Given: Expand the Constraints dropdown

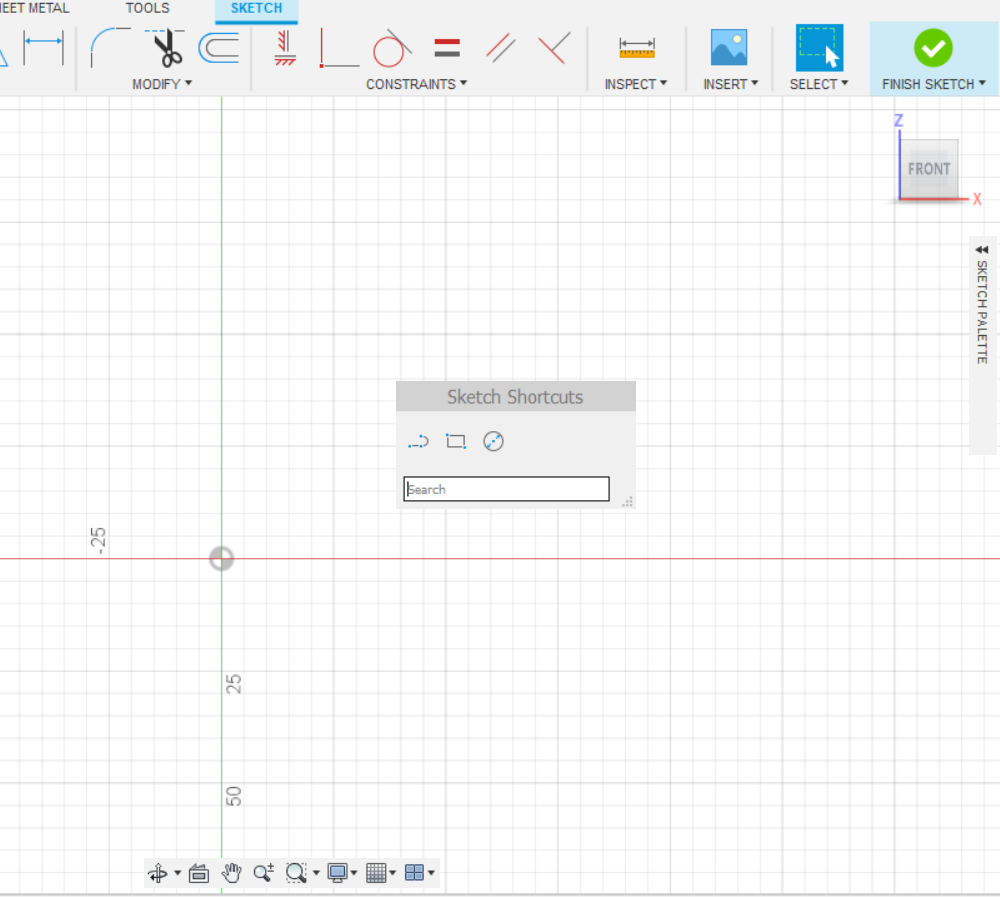Looking at the screenshot, I should [x=416, y=84].
